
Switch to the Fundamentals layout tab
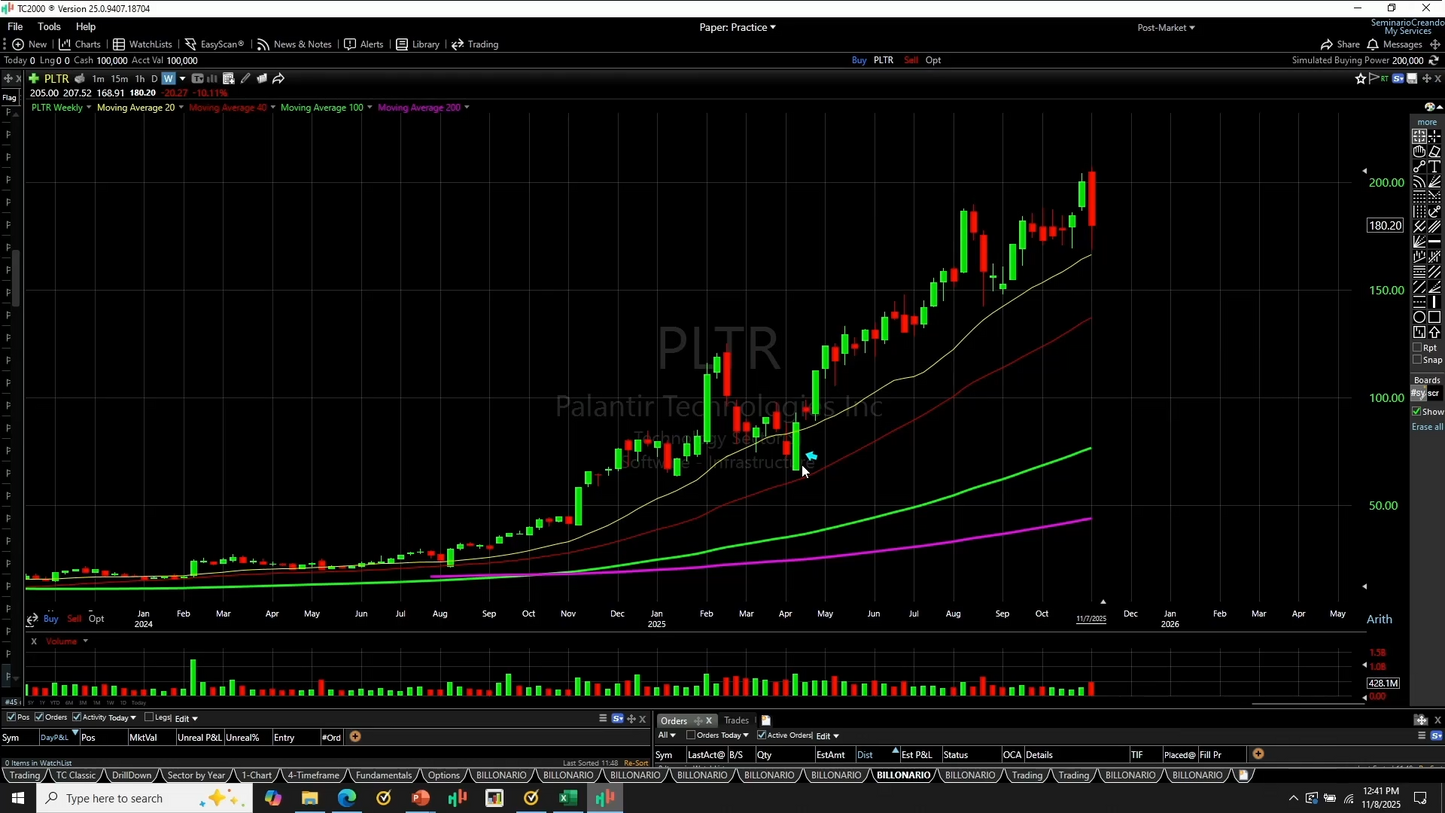(383, 775)
